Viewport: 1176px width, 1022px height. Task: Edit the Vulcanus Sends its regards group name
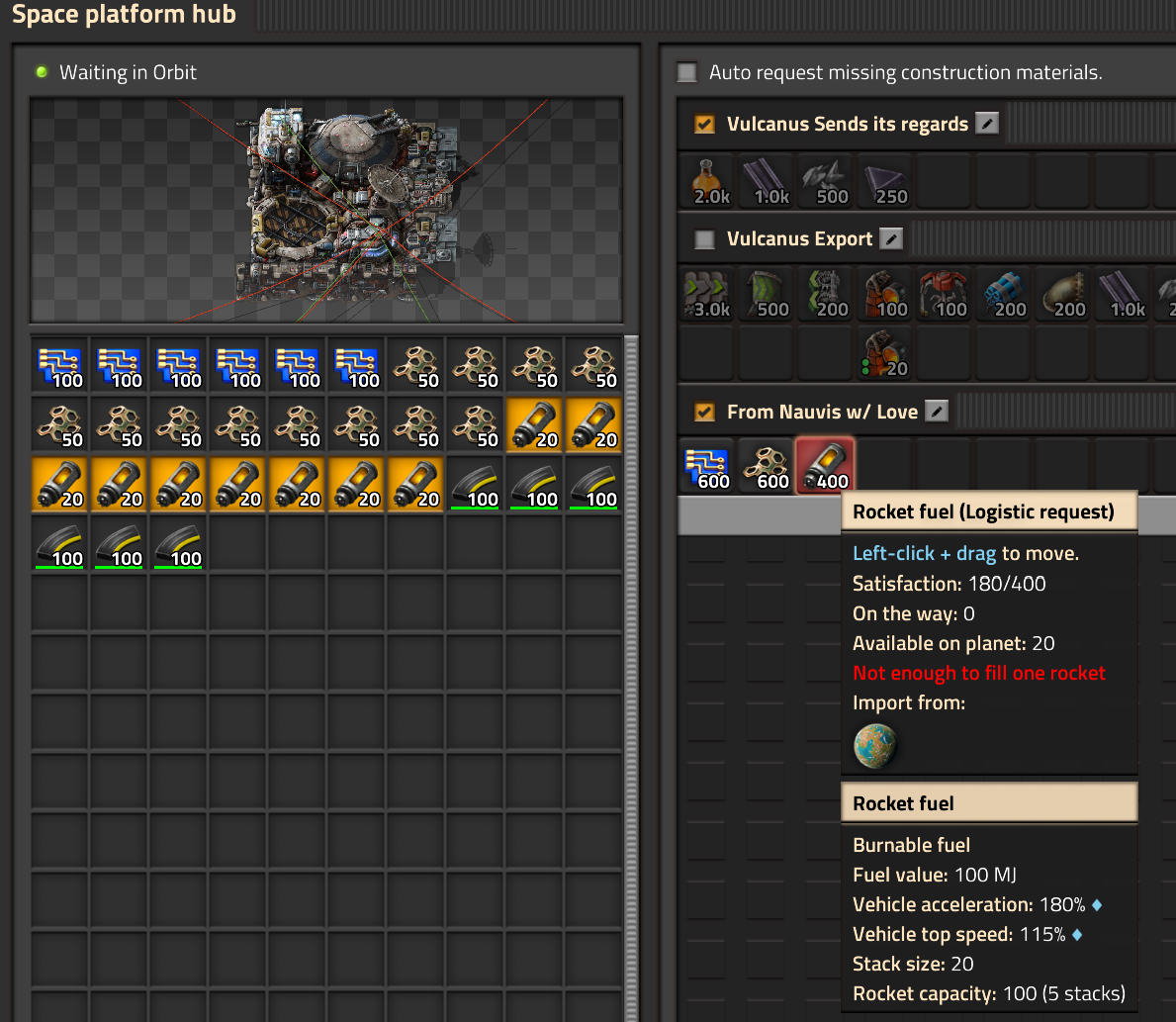tap(987, 123)
